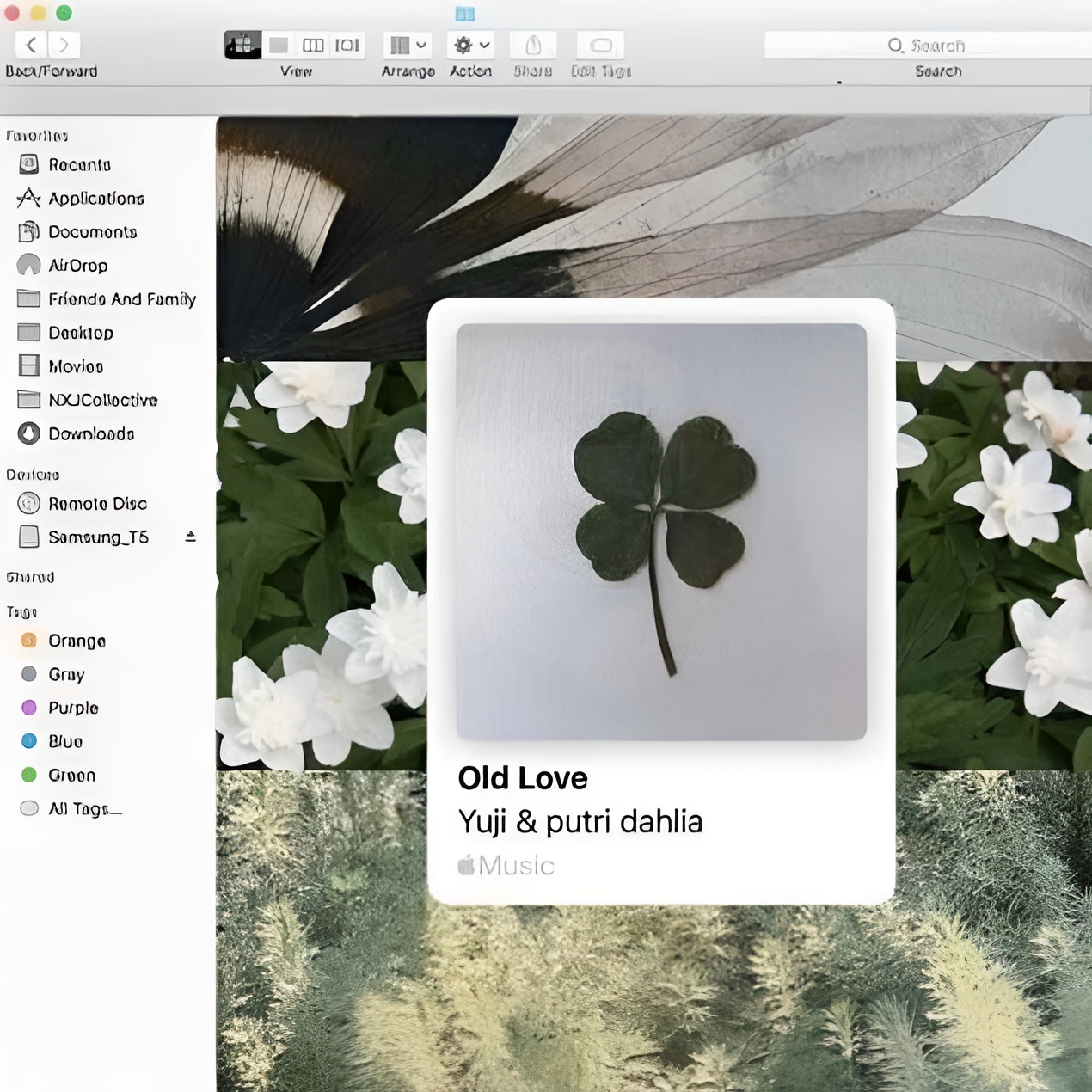
Task: Click the All Tags link
Action: (84, 809)
